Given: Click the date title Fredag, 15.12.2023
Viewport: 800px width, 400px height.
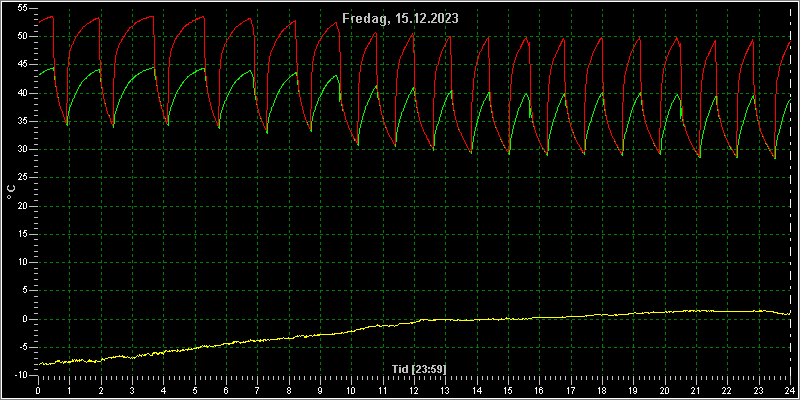Looking at the screenshot, I should tap(400, 19).
